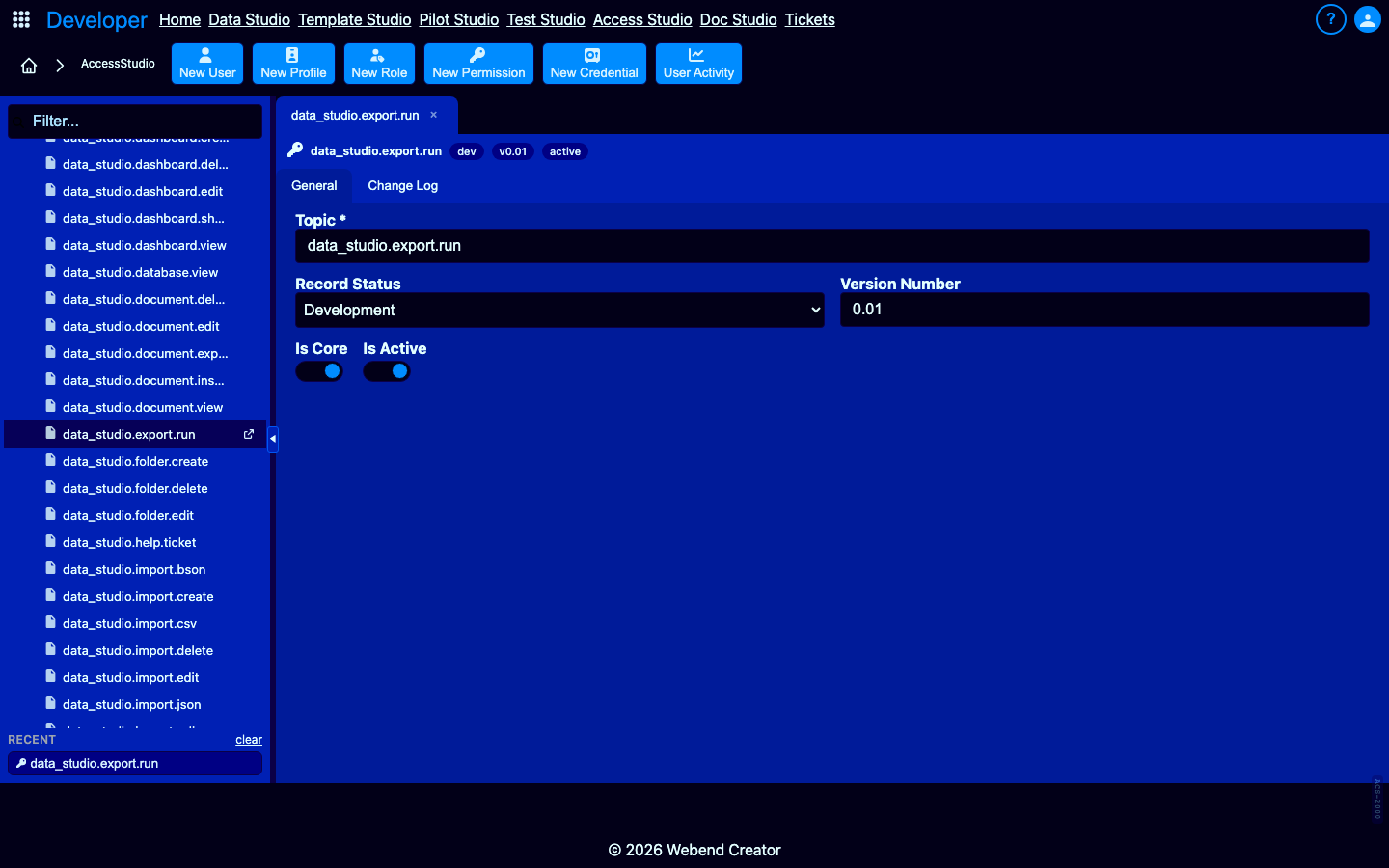Image resolution: width=1389 pixels, height=868 pixels.
Task: Open the help question mark icon
Action: [x=1330, y=19]
